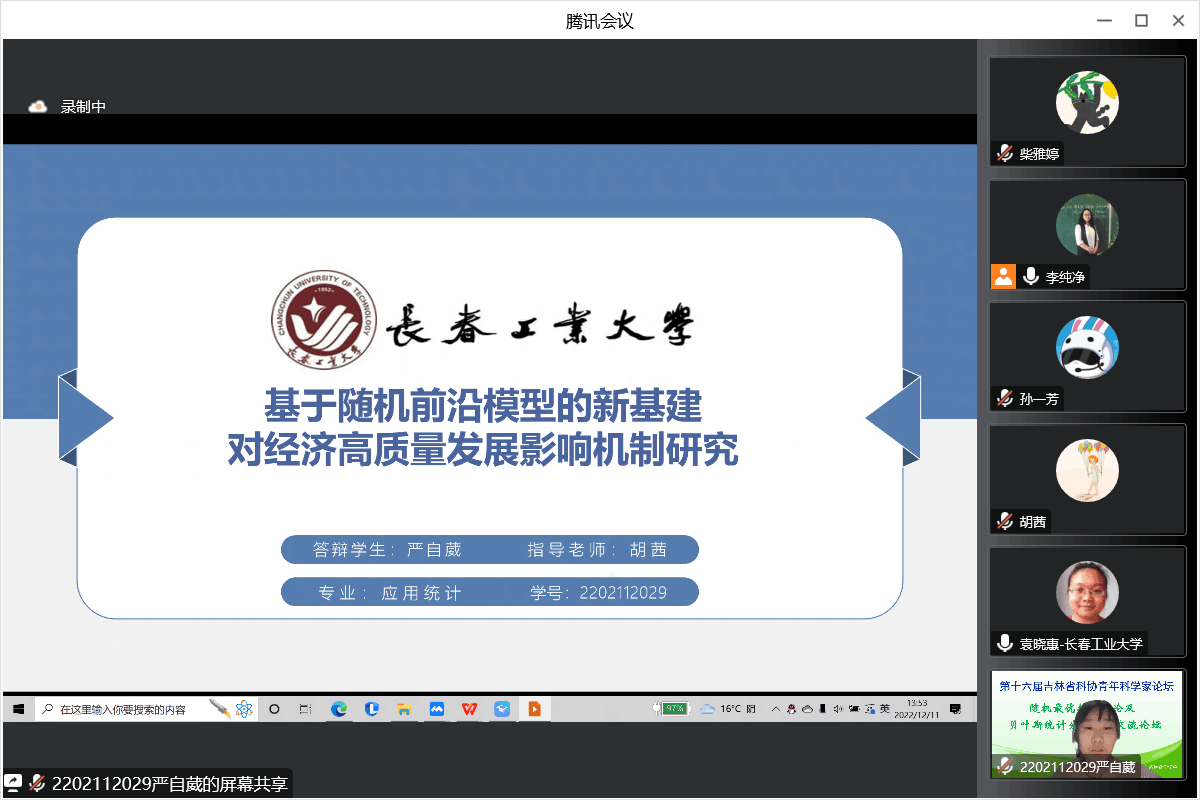Click the active microphone icon beside 袁晓惠-长春工业大学

pyautogui.click(x=1004, y=643)
